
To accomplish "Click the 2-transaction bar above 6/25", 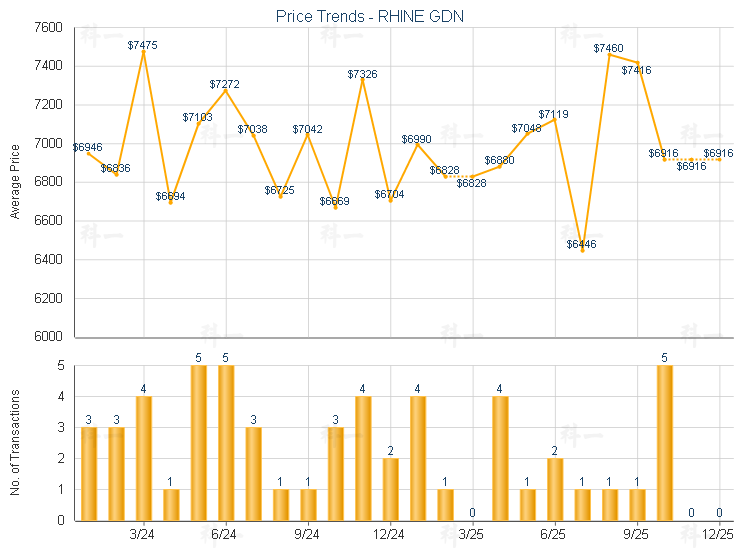I will (555, 489).
